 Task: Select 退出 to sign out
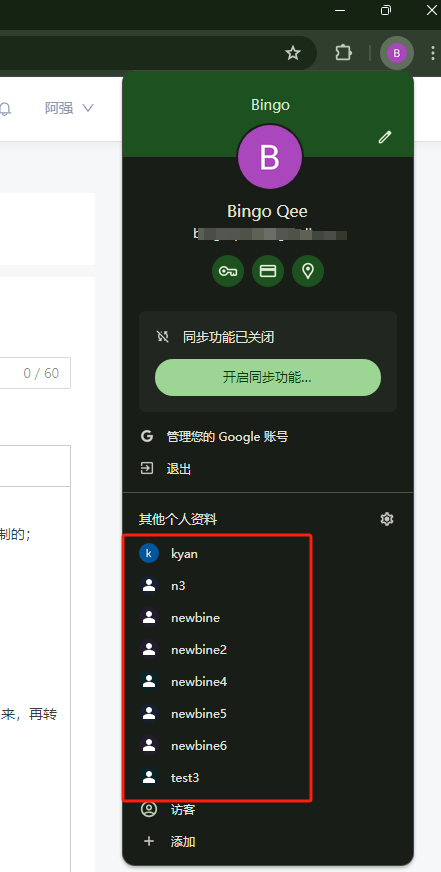(x=268, y=469)
